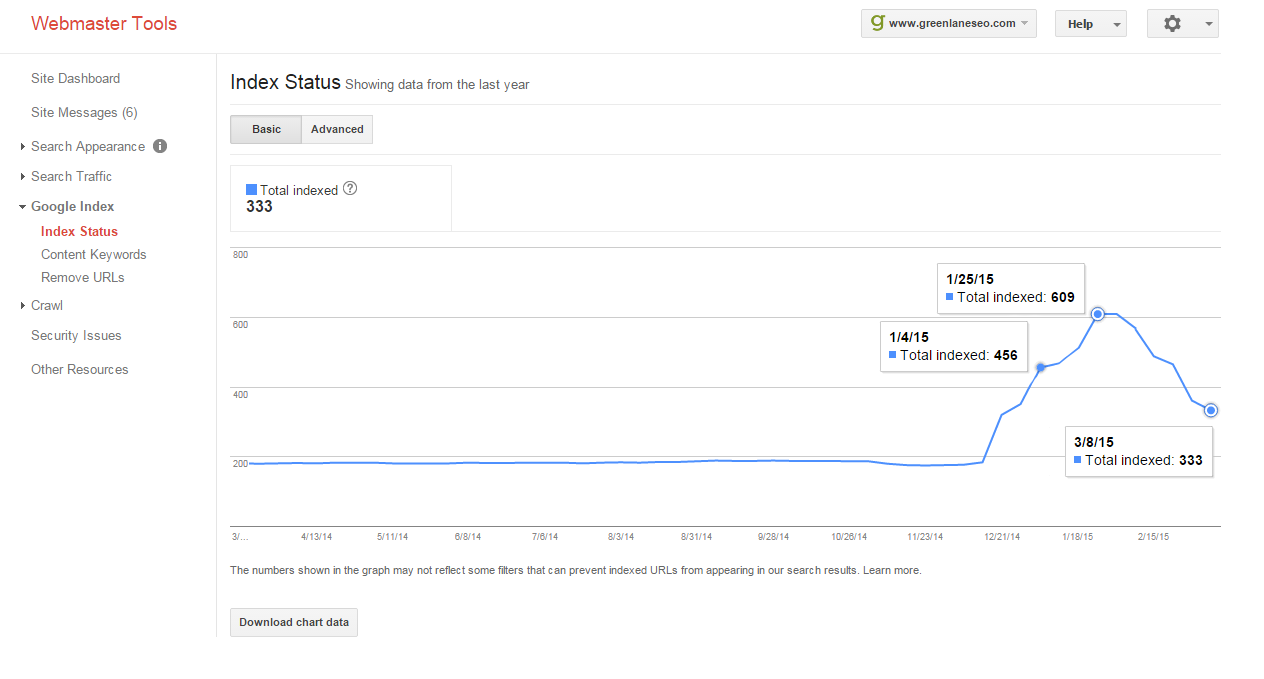Open the Help dropdown menu

pyautogui.click(x=1090, y=23)
